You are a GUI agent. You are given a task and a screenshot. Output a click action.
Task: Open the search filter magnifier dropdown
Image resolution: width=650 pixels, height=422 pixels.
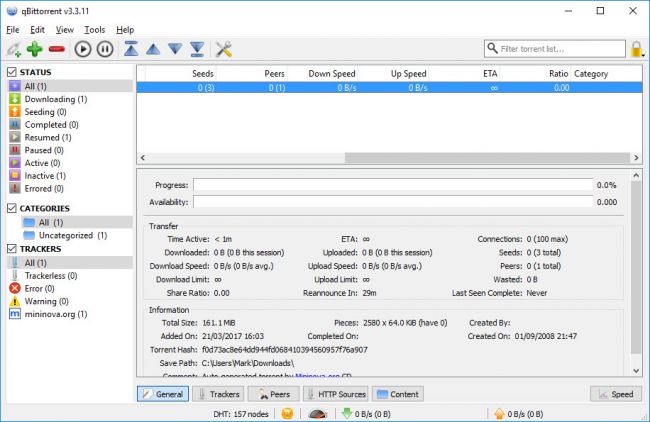click(x=493, y=48)
